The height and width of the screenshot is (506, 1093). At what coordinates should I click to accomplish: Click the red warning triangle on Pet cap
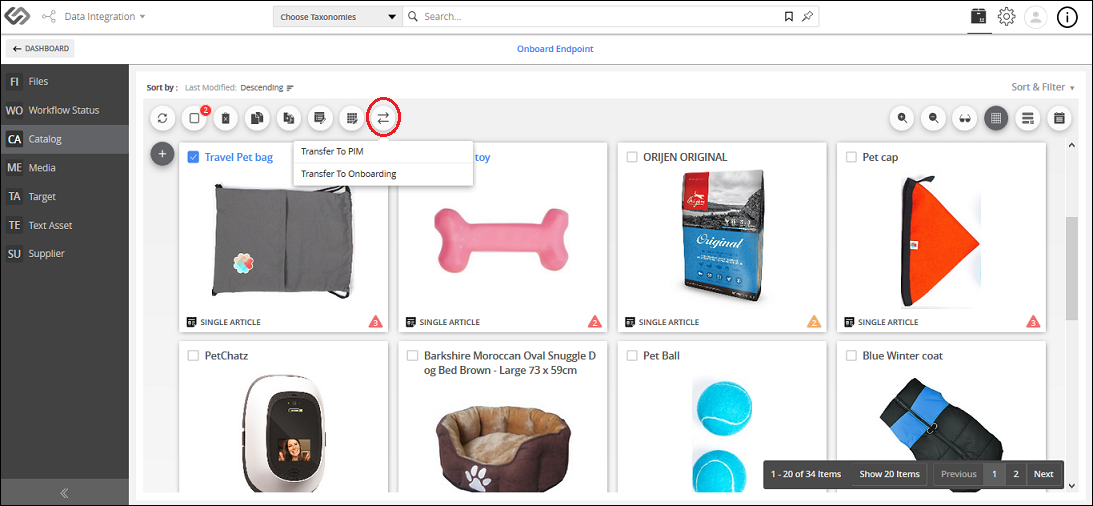(1034, 322)
